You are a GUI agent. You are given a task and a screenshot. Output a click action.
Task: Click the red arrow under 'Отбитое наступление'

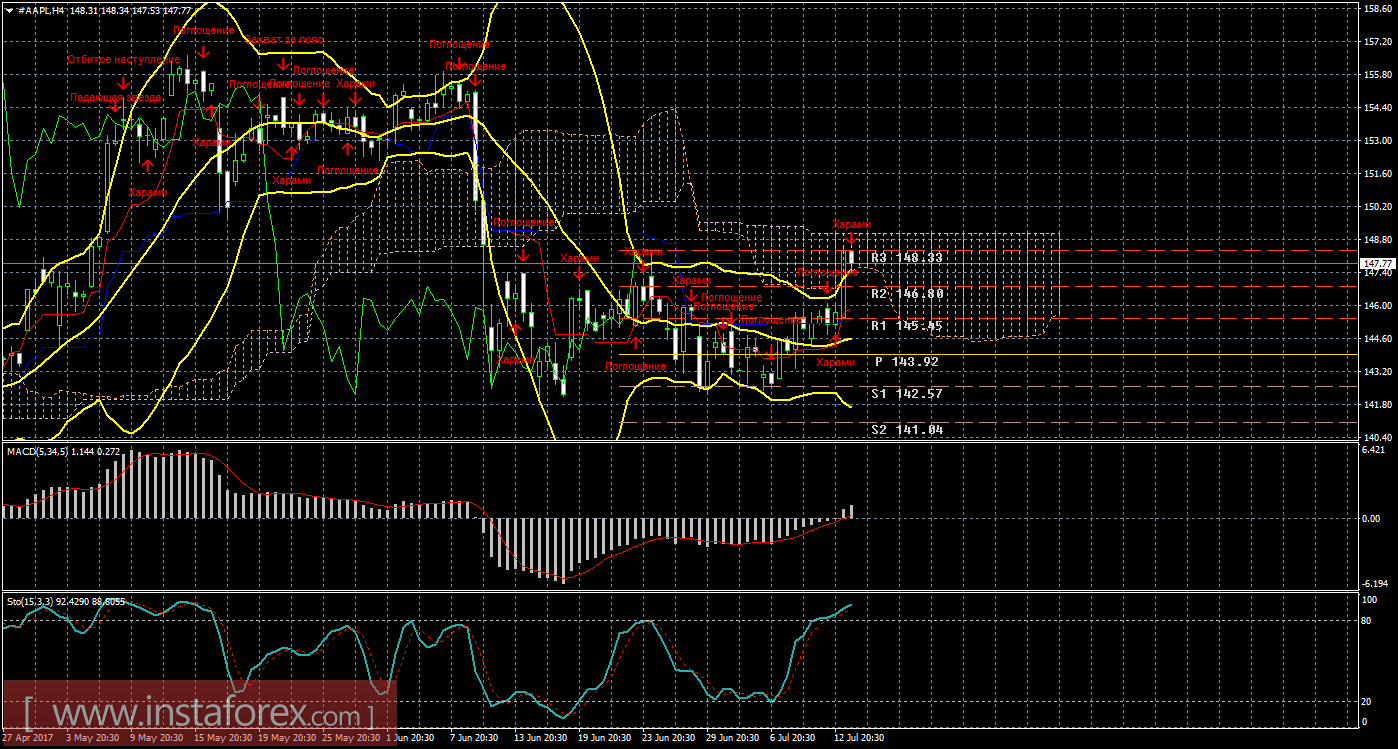click(123, 83)
